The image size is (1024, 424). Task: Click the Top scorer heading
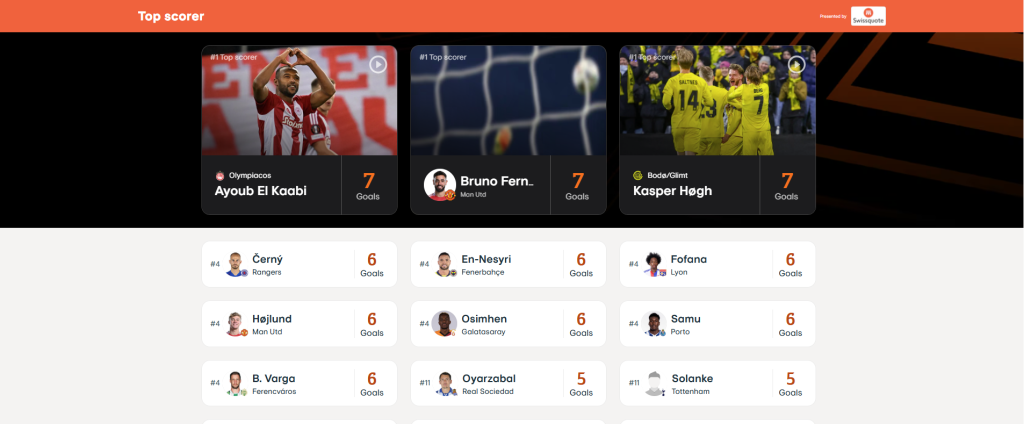171,16
